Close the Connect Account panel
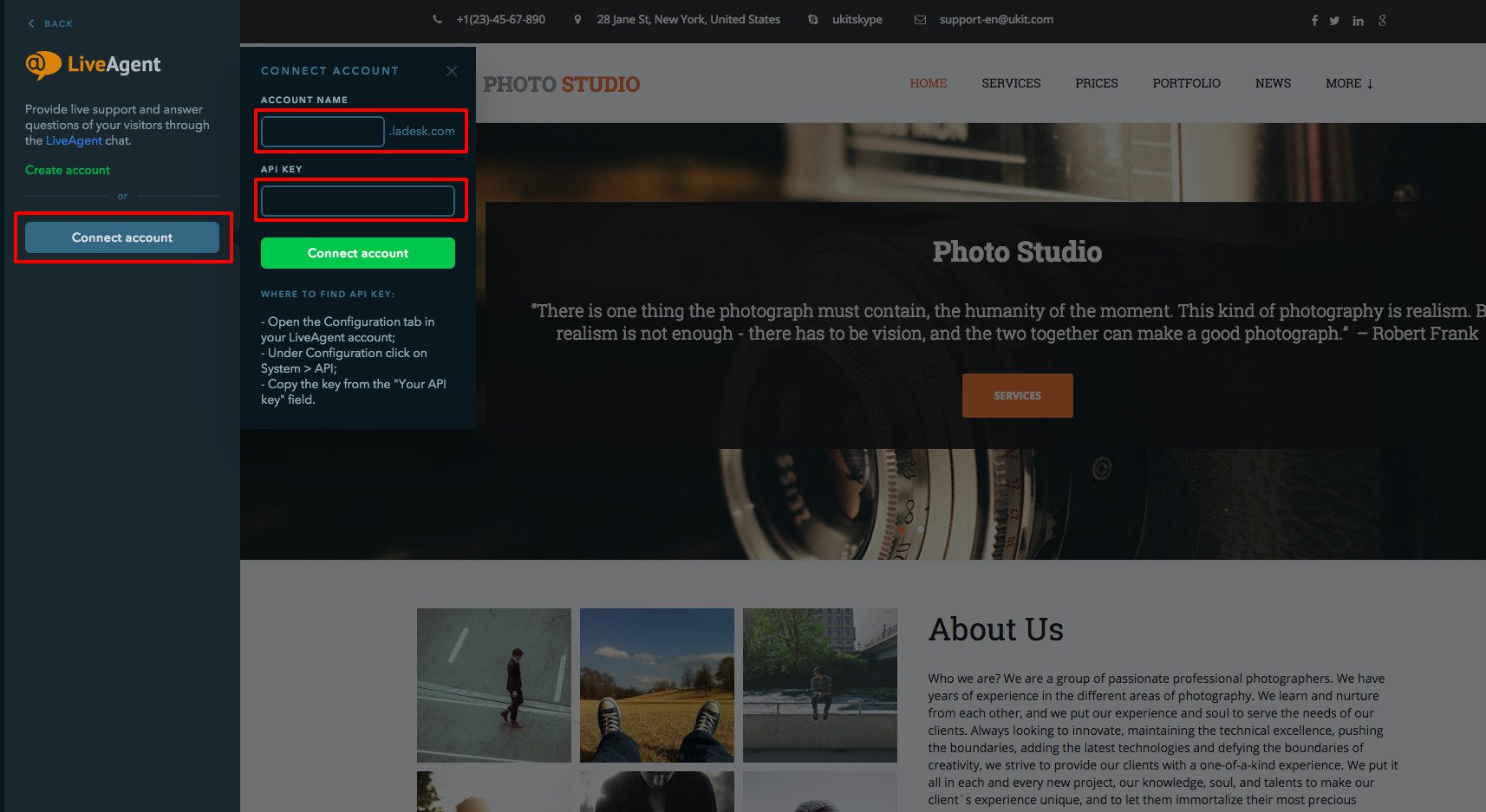 click(451, 71)
